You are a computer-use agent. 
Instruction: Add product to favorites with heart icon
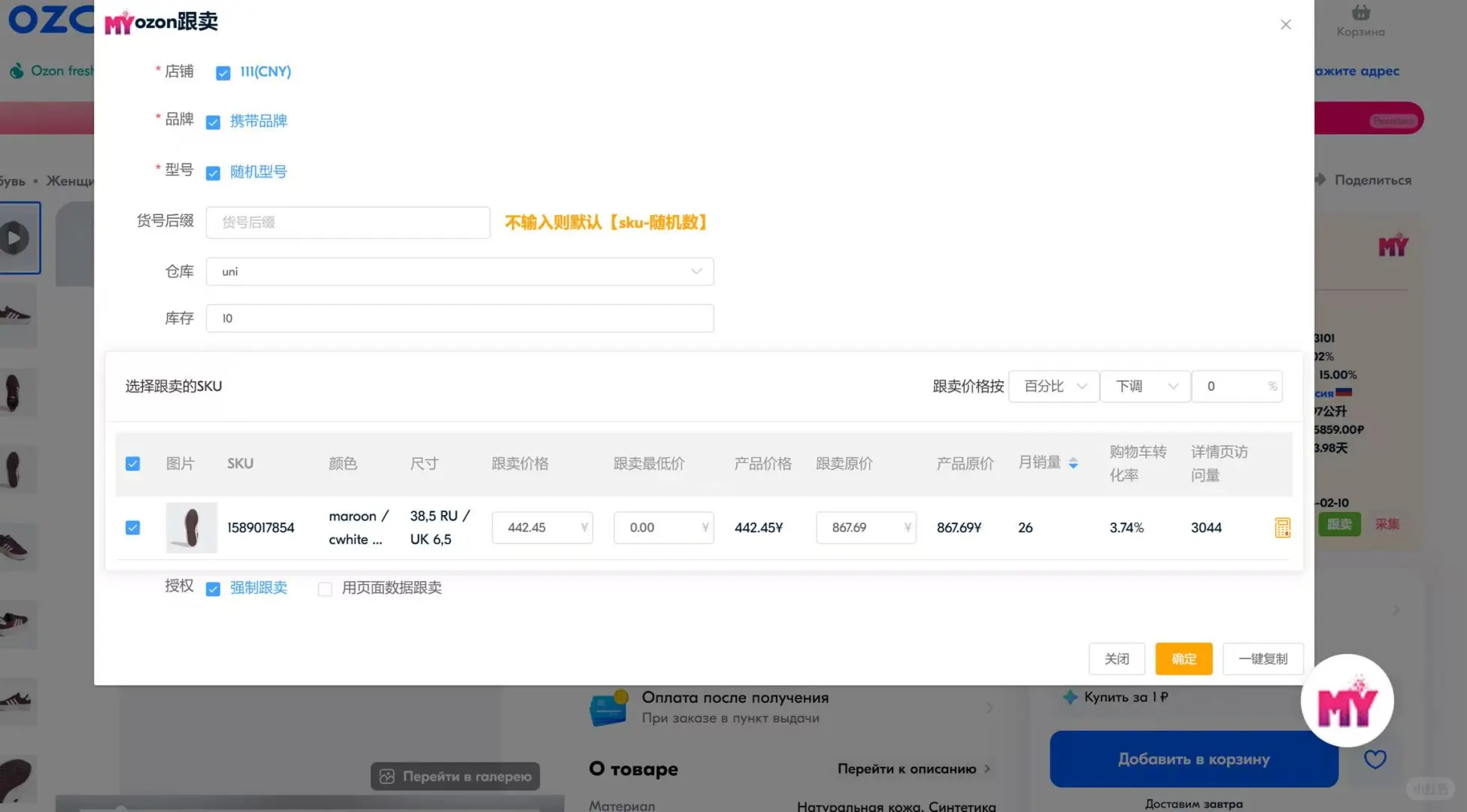pyautogui.click(x=1375, y=759)
